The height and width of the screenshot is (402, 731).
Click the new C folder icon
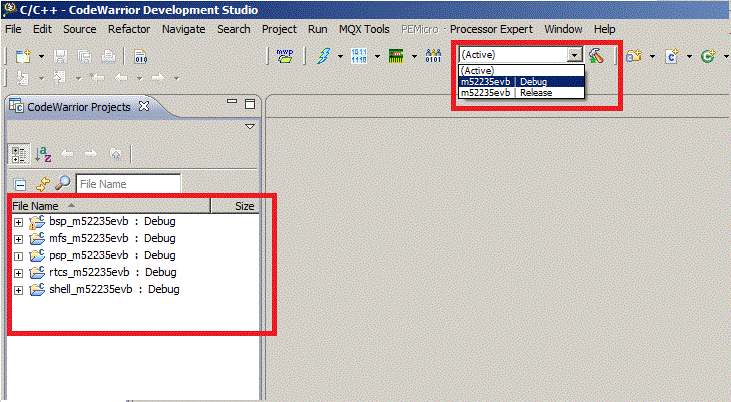(x=634, y=56)
